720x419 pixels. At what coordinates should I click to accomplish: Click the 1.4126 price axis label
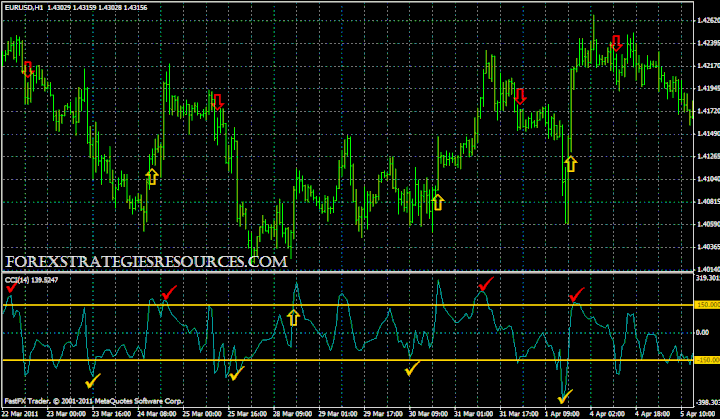708,156
